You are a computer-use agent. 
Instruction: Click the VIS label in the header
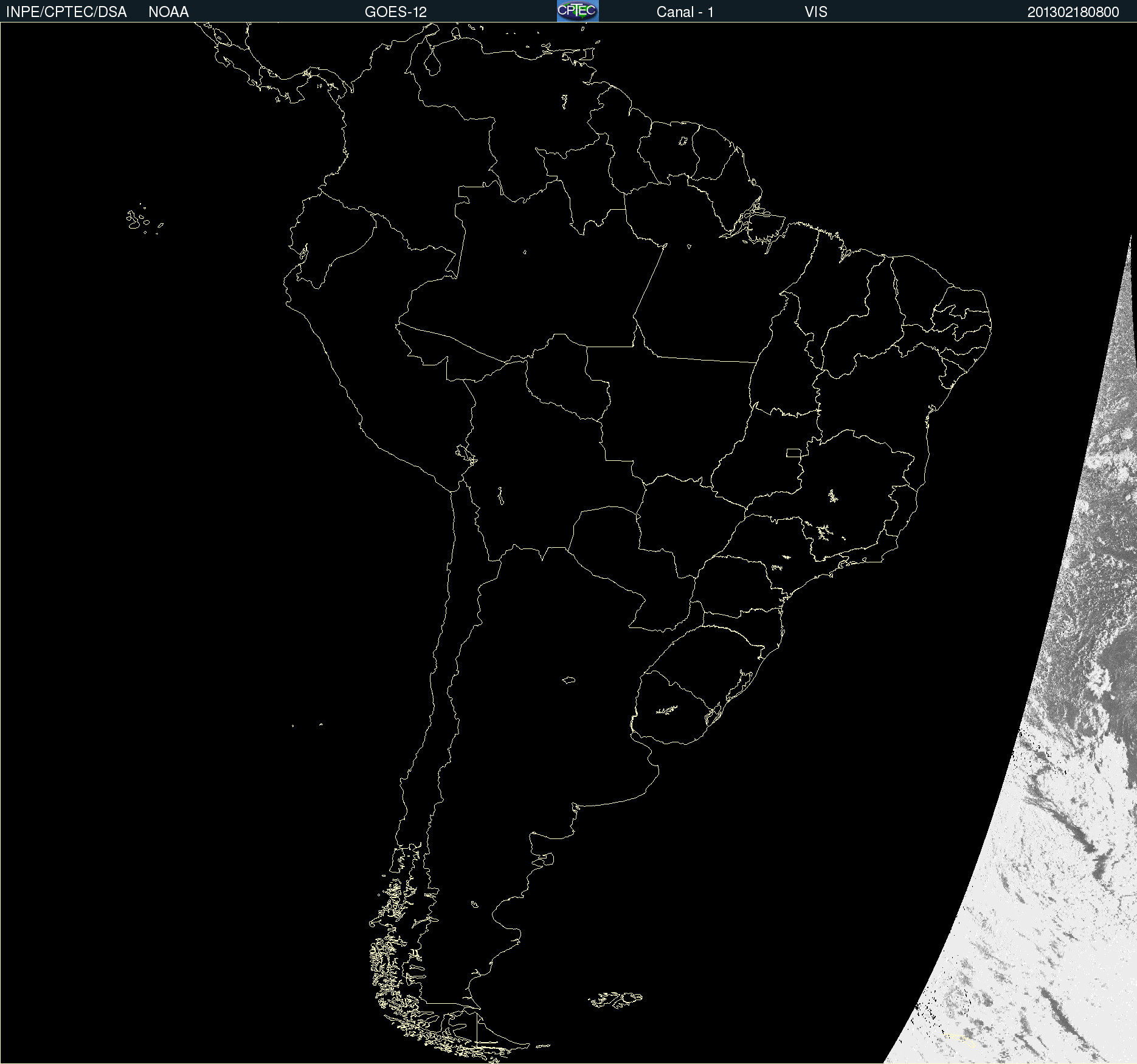tap(816, 12)
